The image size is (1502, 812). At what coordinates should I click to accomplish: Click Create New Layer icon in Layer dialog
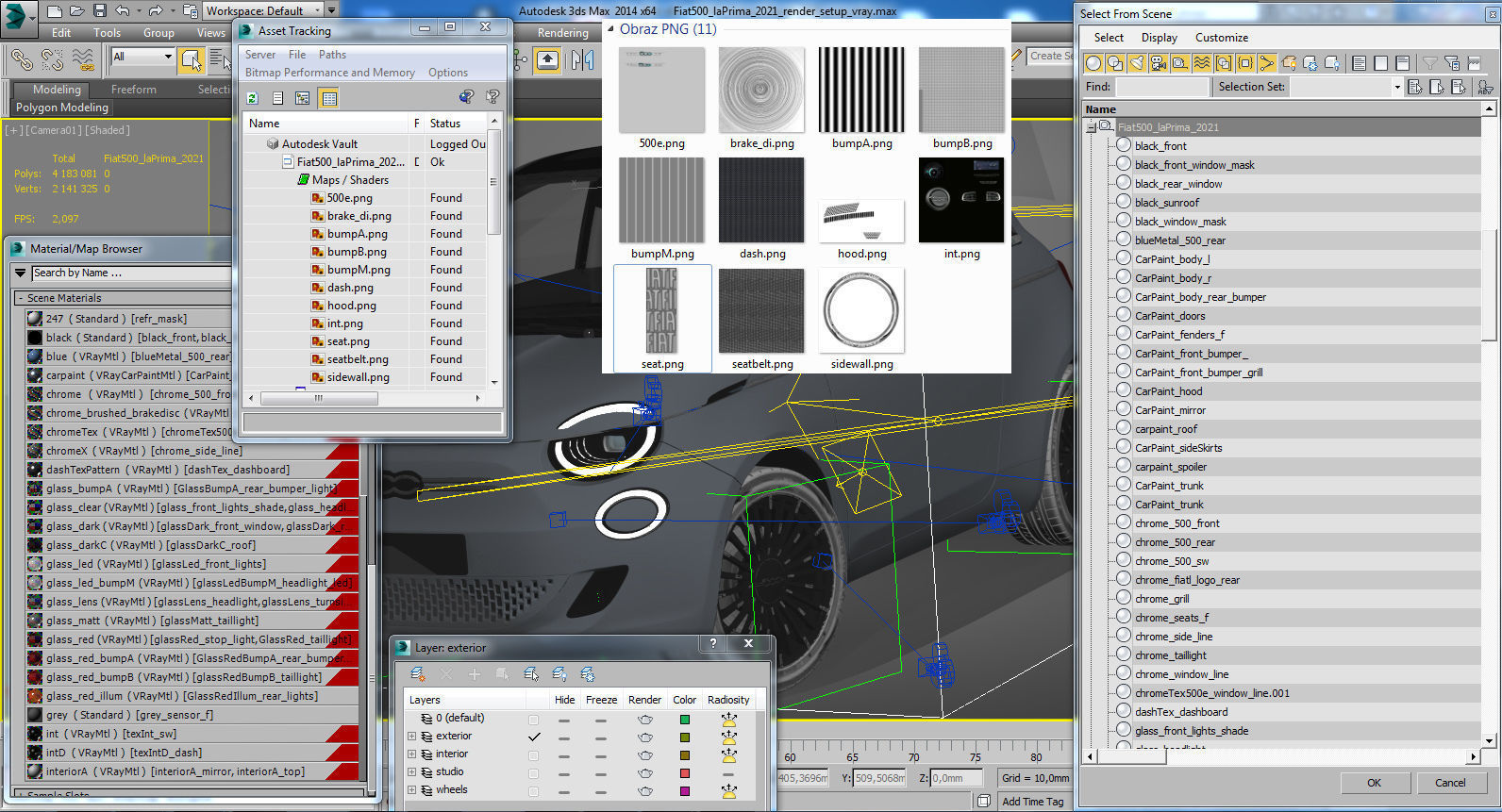pyautogui.click(x=418, y=673)
